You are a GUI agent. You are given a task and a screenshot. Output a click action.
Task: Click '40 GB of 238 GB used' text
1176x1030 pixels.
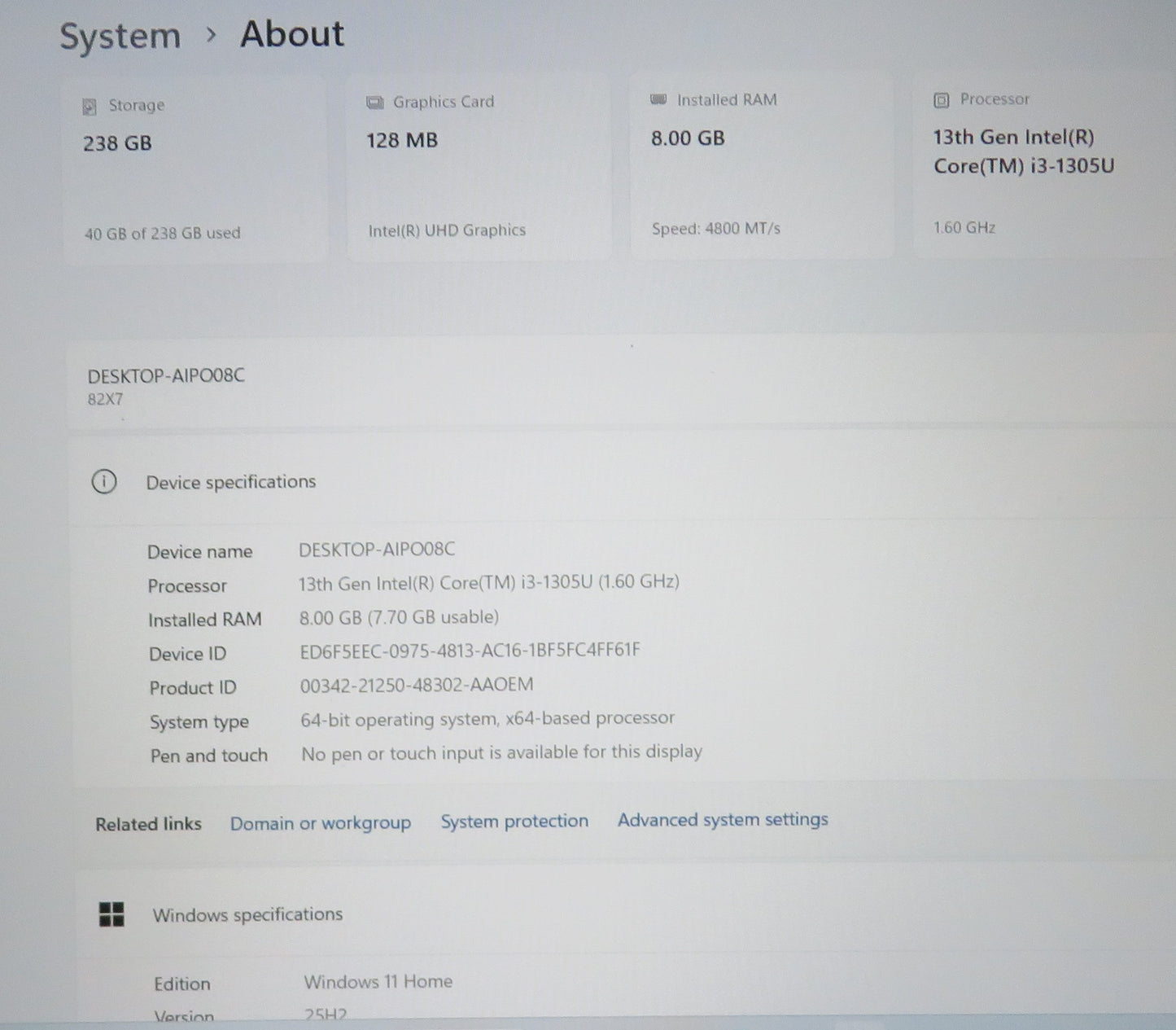click(x=163, y=233)
